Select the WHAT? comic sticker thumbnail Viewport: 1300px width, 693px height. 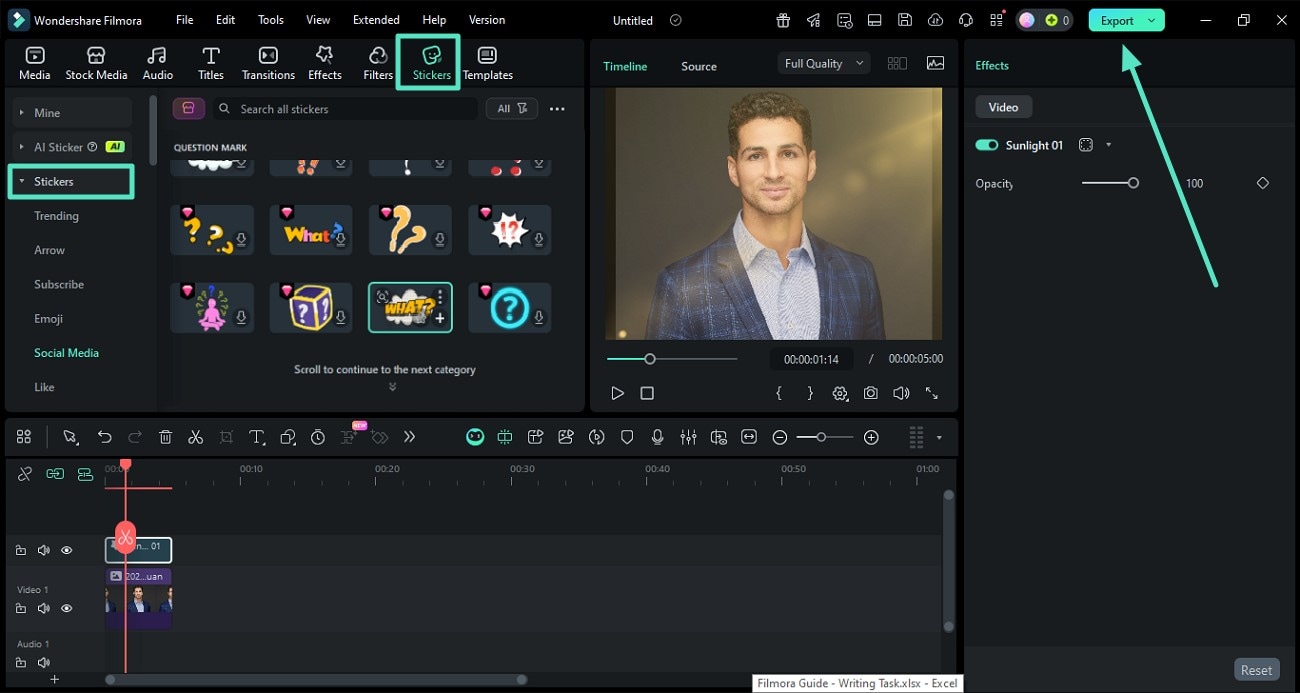(410, 307)
